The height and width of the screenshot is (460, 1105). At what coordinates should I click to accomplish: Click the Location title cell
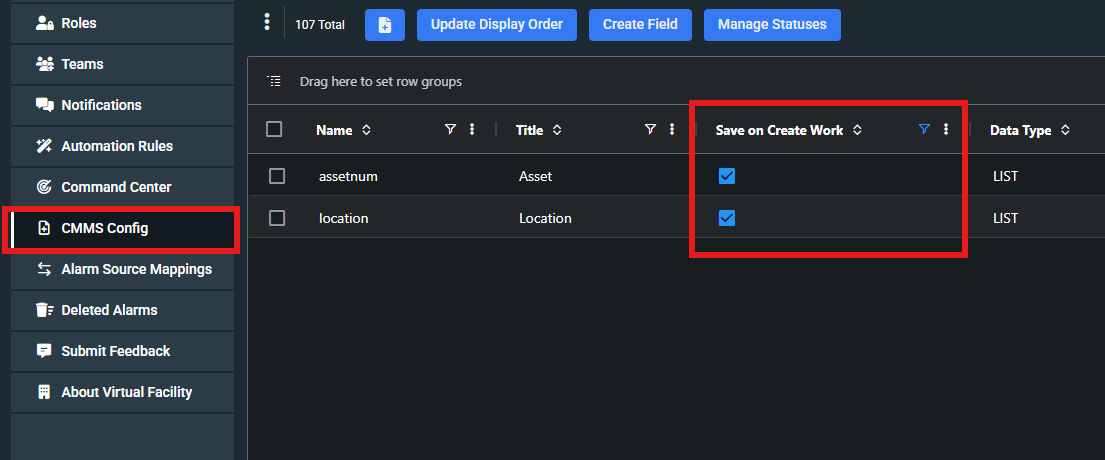pos(545,218)
